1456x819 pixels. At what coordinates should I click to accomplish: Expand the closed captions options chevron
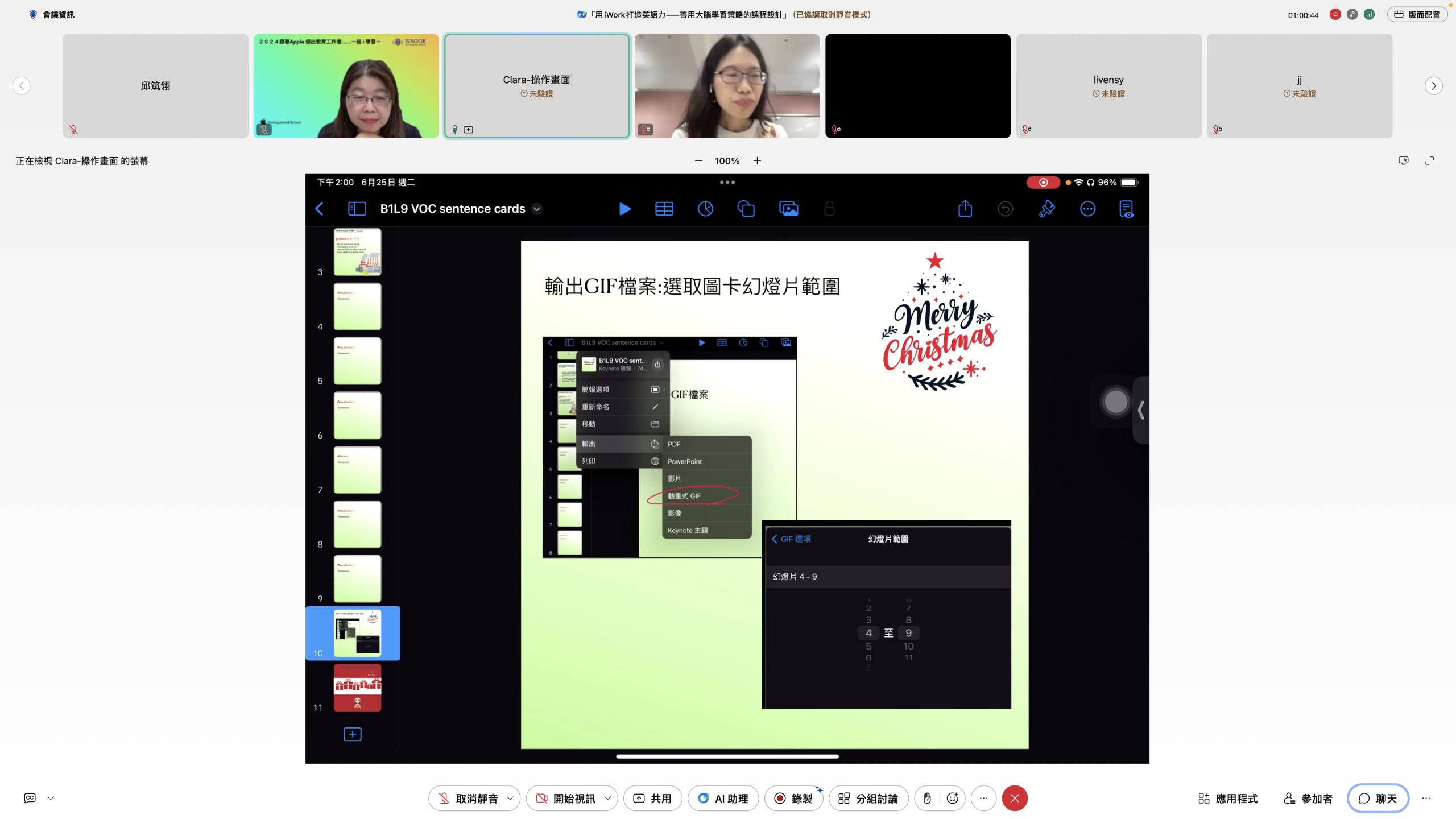(51, 798)
